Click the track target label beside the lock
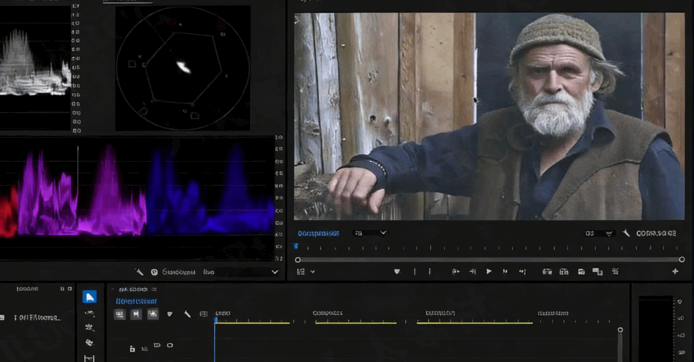Image resolution: width=694 pixels, height=362 pixels. click(144, 349)
